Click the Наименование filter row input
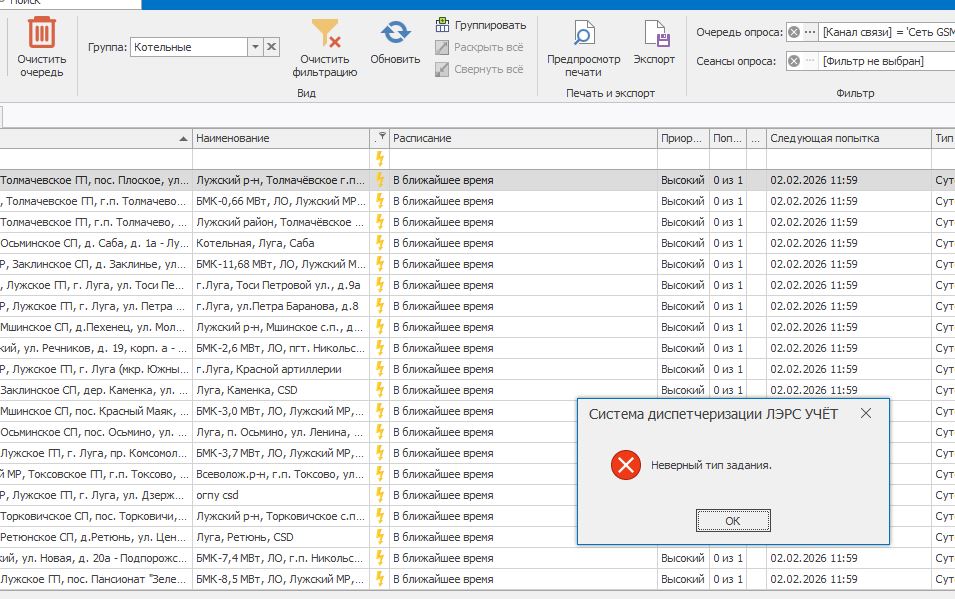Image resolution: width=955 pixels, height=599 pixels. pyautogui.click(x=280, y=159)
